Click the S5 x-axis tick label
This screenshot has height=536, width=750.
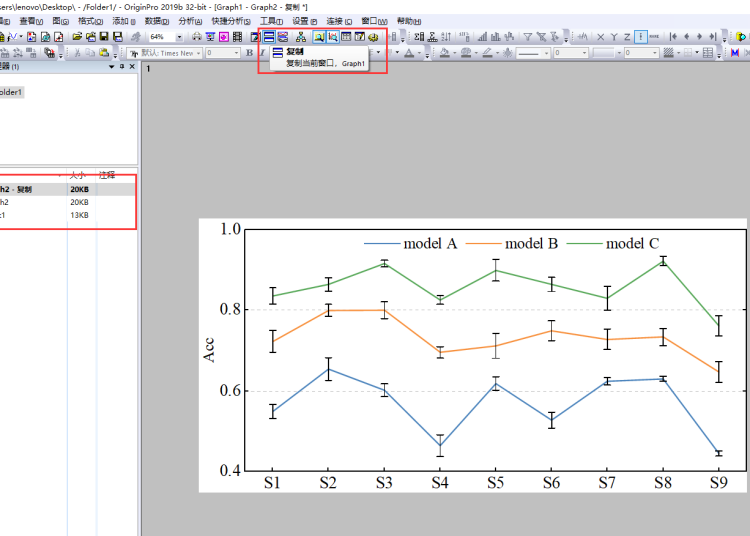coord(496,482)
